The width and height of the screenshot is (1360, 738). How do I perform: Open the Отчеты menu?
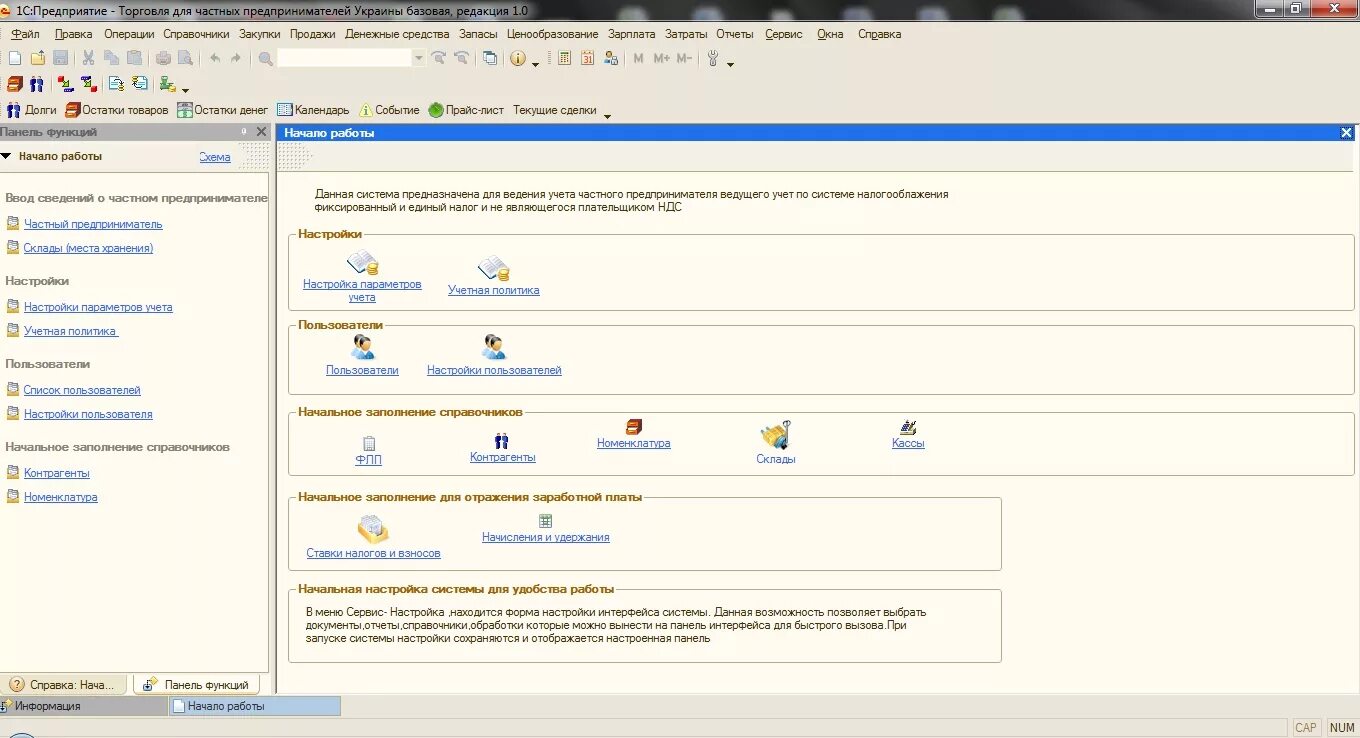point(734,34)
